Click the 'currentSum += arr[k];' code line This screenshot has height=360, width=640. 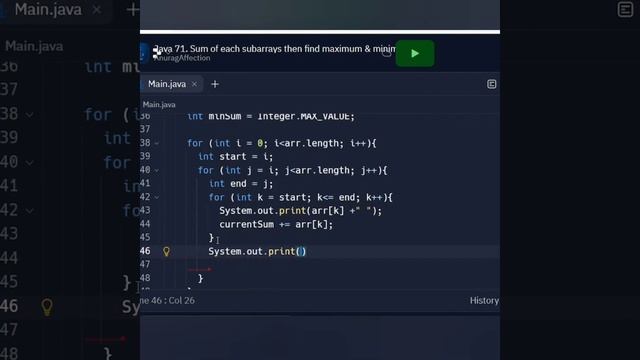point(276,224)
